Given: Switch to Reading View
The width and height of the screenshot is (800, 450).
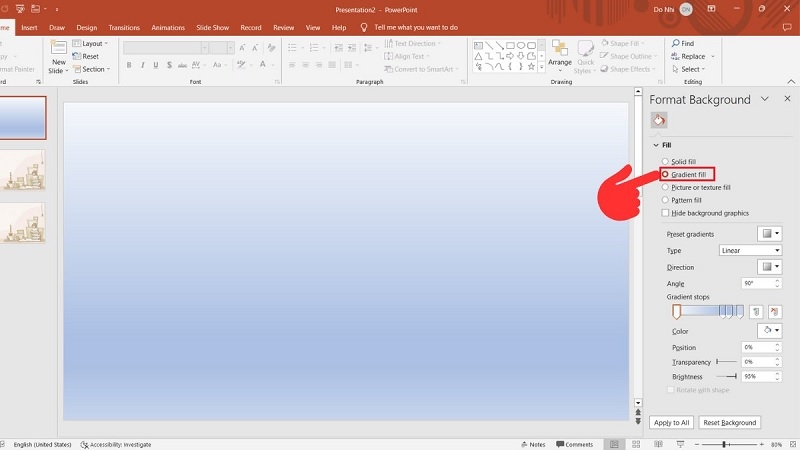Looking at the screenshot, I should tap(658, 444).
